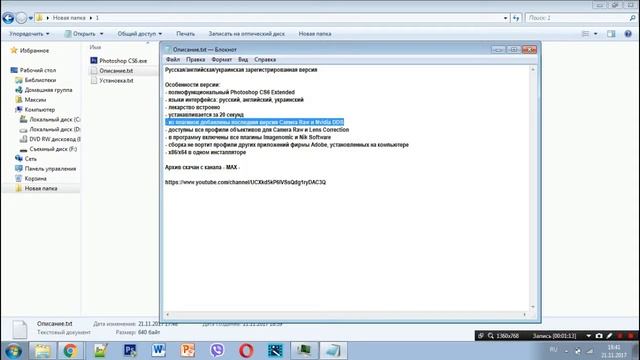Launch Google Chrome from the taskbar
640x360 pixels.
coord(70,351)
